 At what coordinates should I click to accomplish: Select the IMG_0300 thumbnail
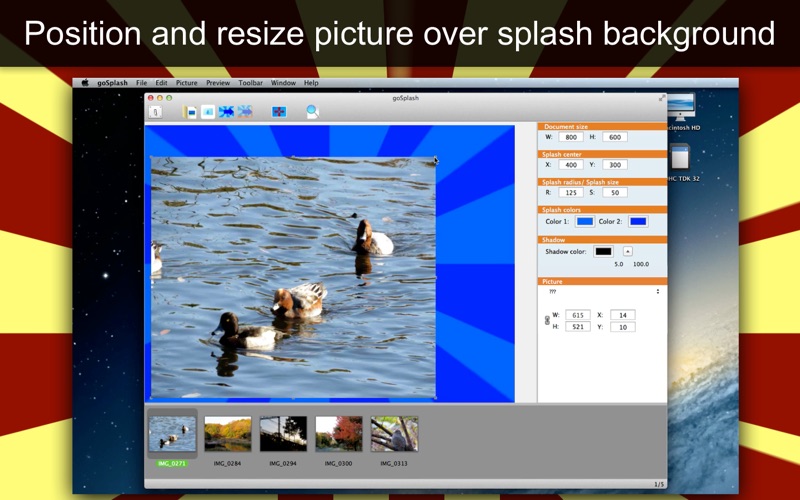[339, 434]
